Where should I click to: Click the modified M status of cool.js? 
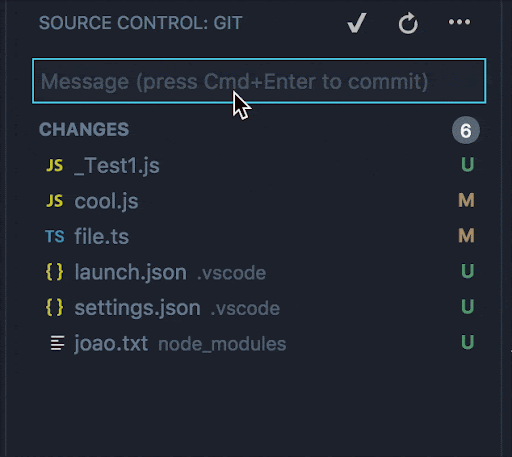click(x=466, y=200)
